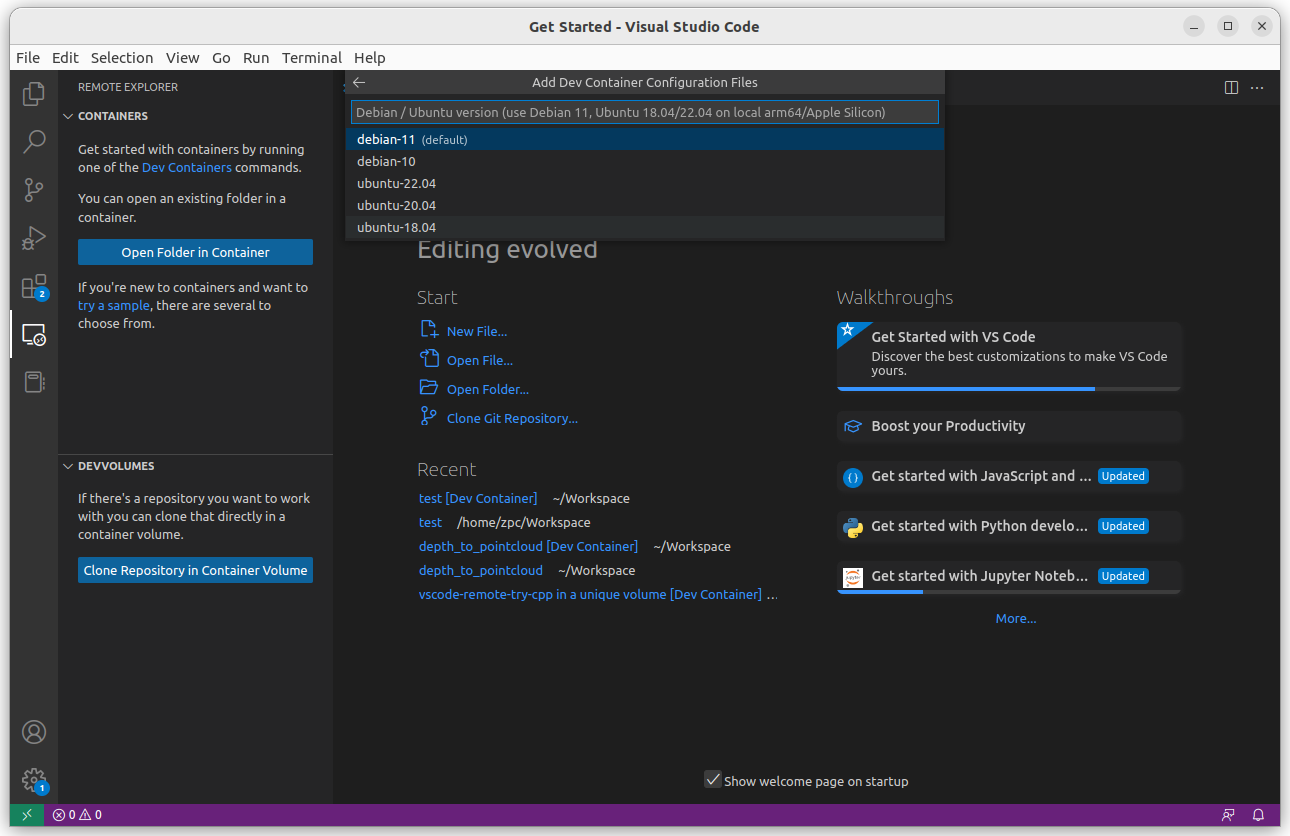Click the green remote window indicator

click(27, 815)
